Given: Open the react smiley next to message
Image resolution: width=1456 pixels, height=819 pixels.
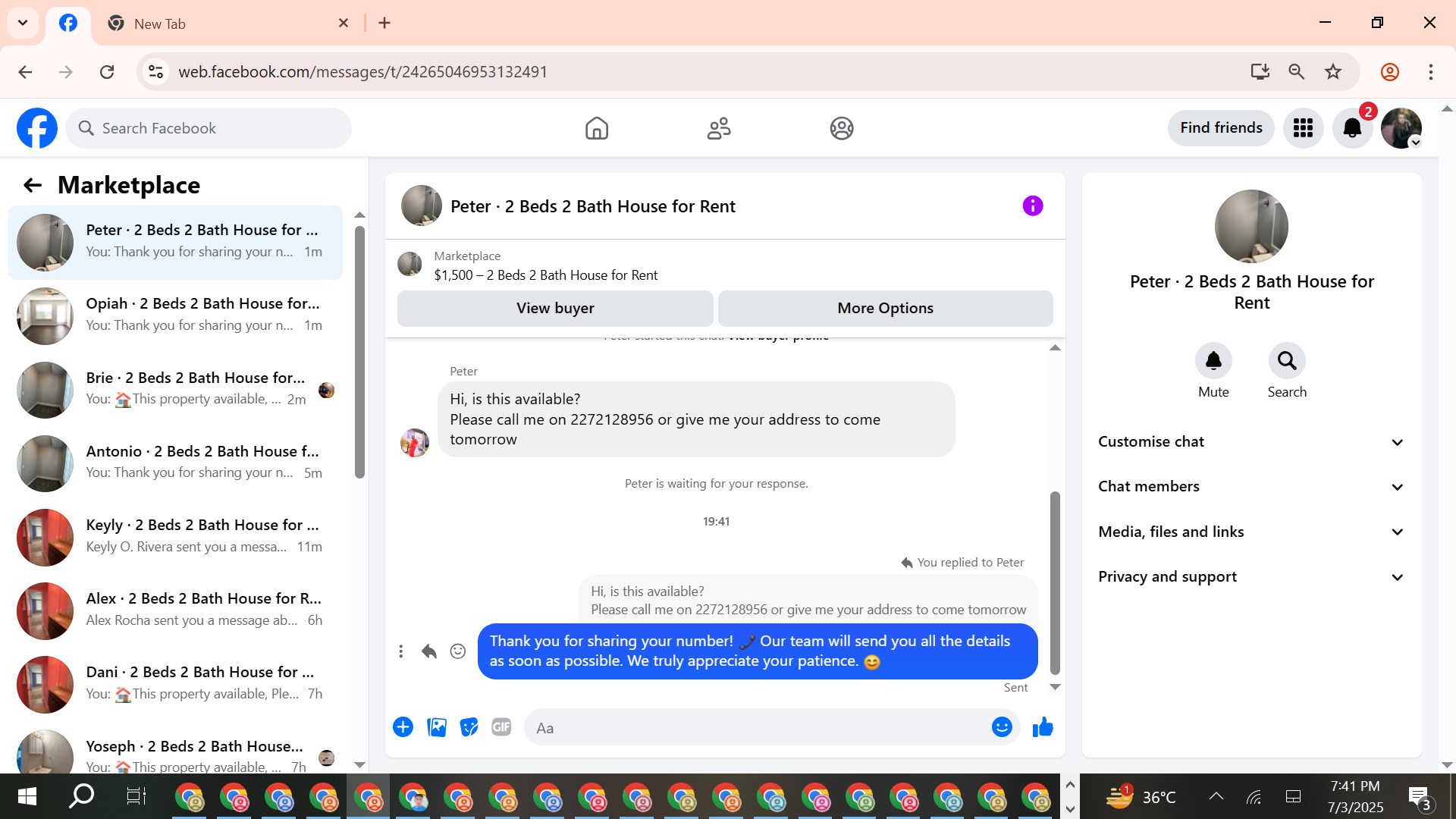Looking at the screenshot, I should 458,651.
